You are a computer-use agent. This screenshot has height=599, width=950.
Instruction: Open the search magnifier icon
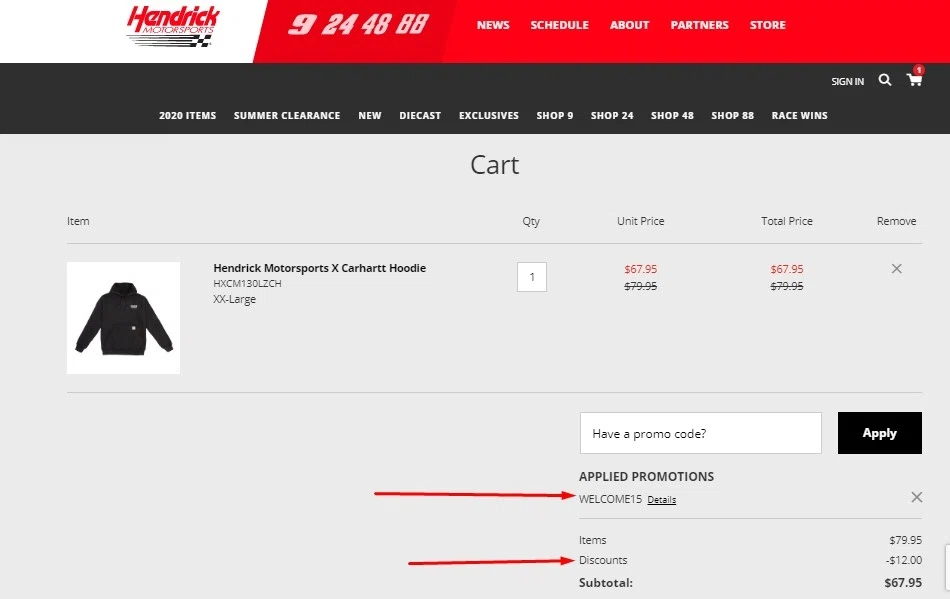[885, 80]
